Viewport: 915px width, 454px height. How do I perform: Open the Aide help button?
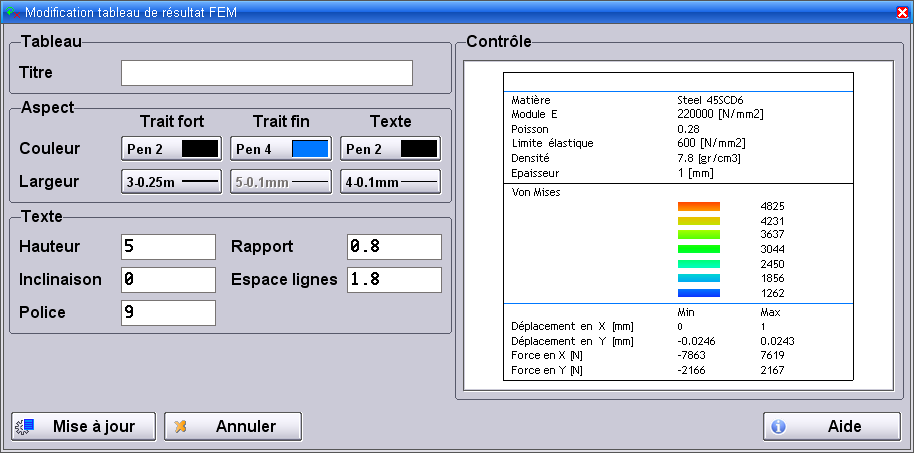pyautogui.click(x=825, y=426)
